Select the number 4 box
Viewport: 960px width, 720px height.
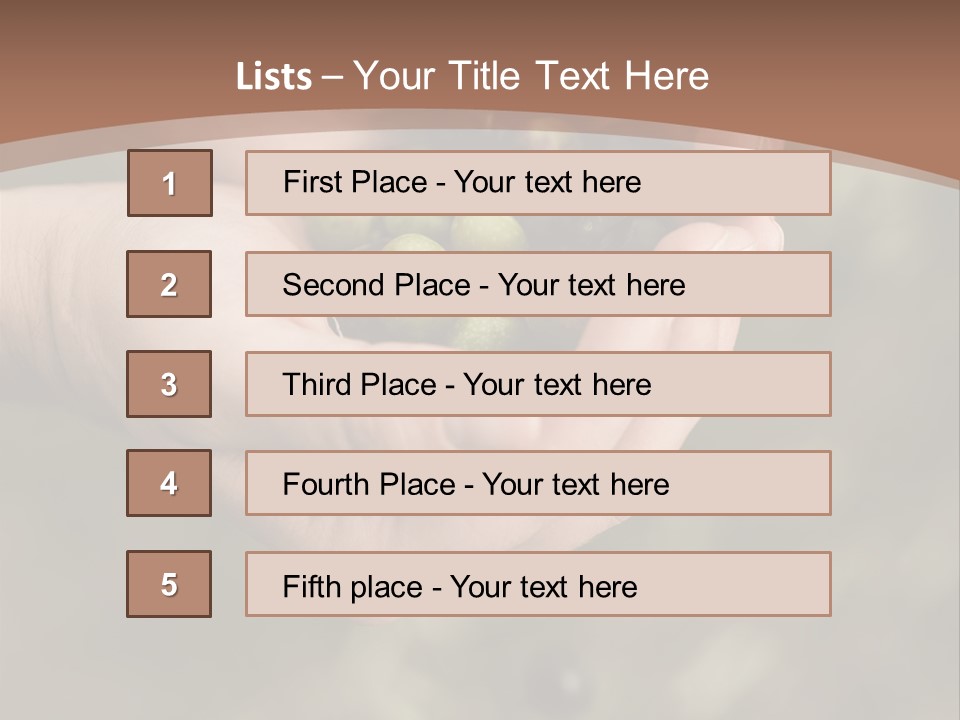[169, 483]
